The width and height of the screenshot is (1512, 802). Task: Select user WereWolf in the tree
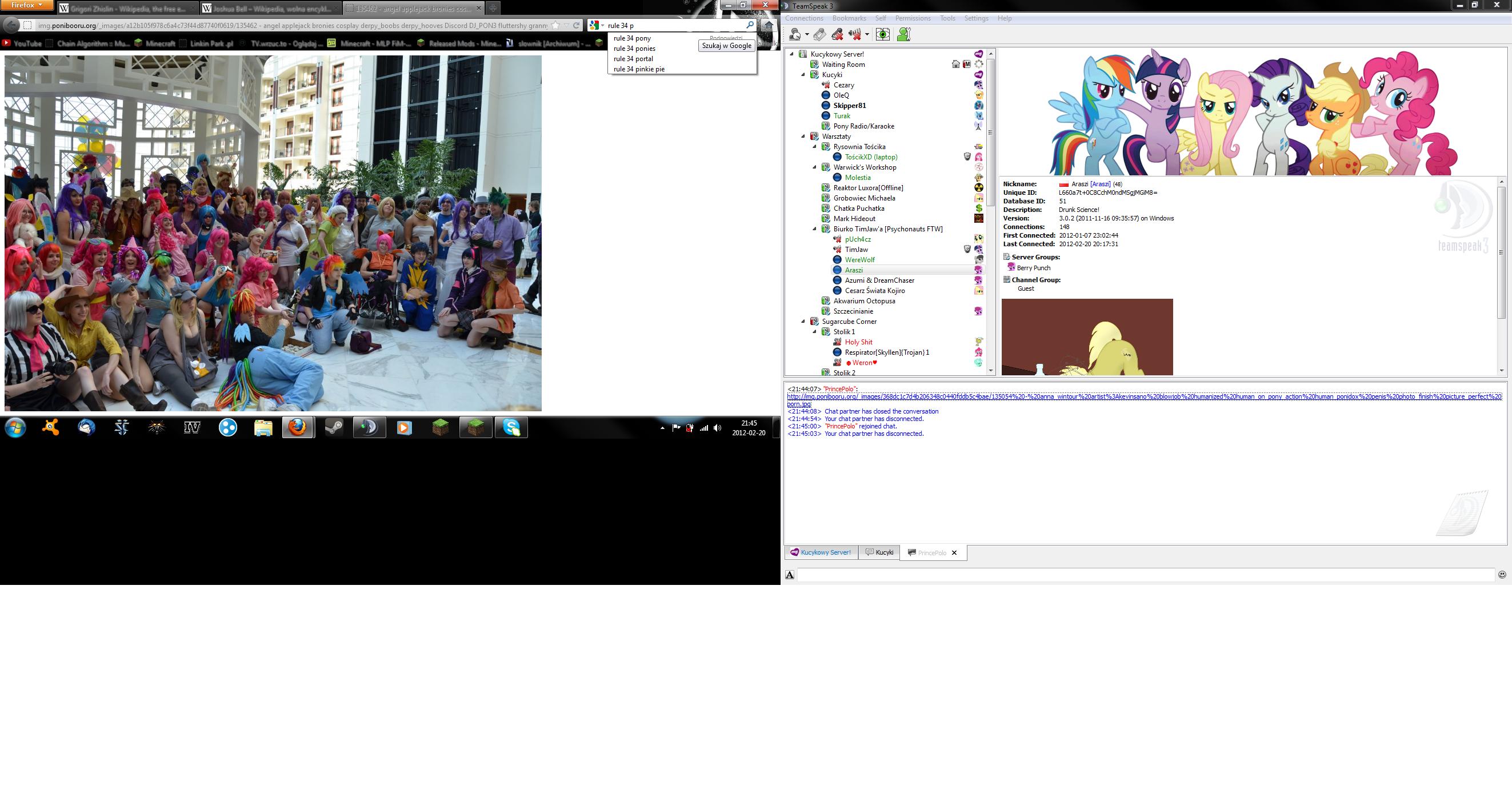[x=860, y=260]
